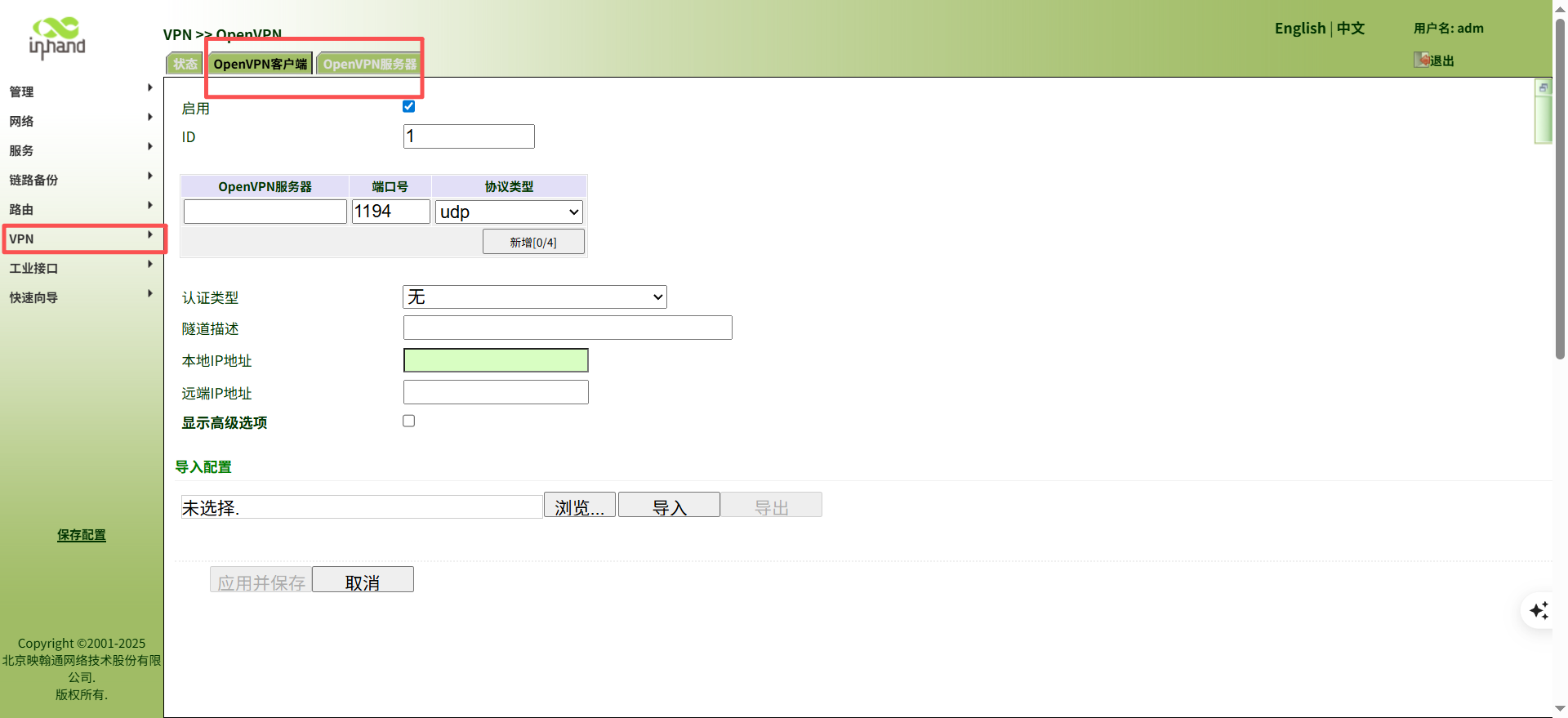Open the sparkle AI assistant button
Screen dimensions: 1568x718
(x=1539, y=611)
